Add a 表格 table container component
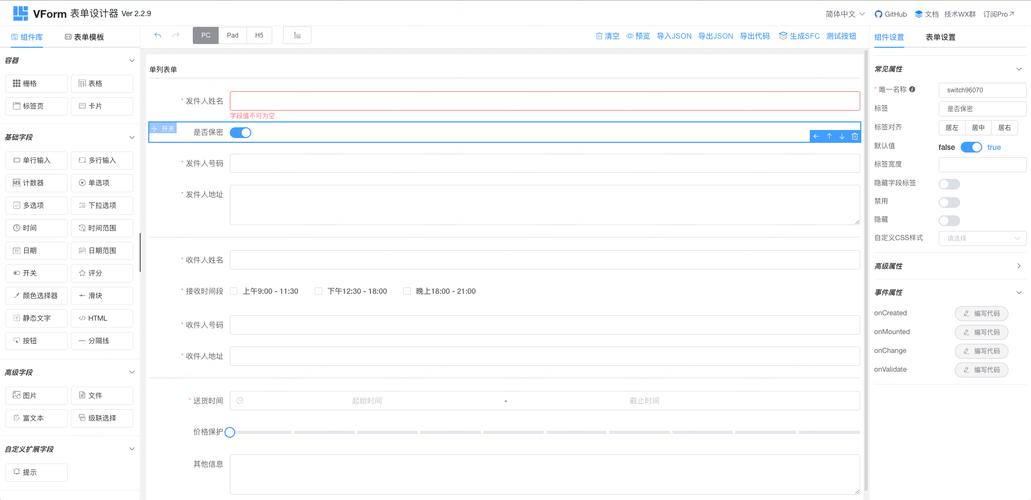This screenshot has width=1031, height=500. tap(102, 84)
